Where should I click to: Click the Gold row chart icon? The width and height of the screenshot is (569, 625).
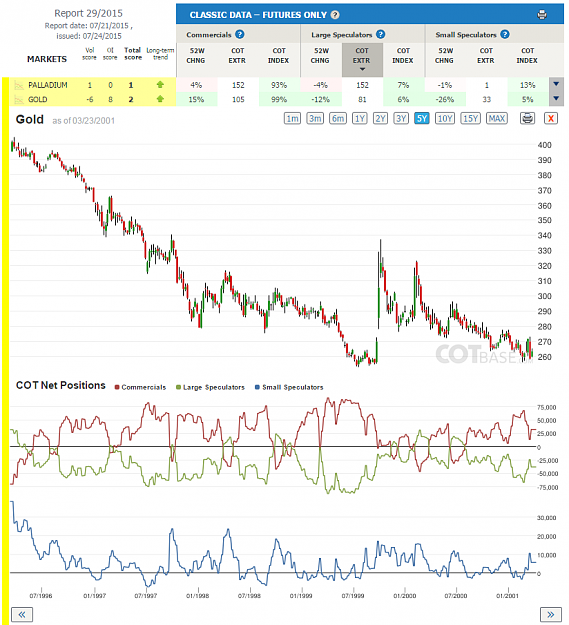point(18,99)
